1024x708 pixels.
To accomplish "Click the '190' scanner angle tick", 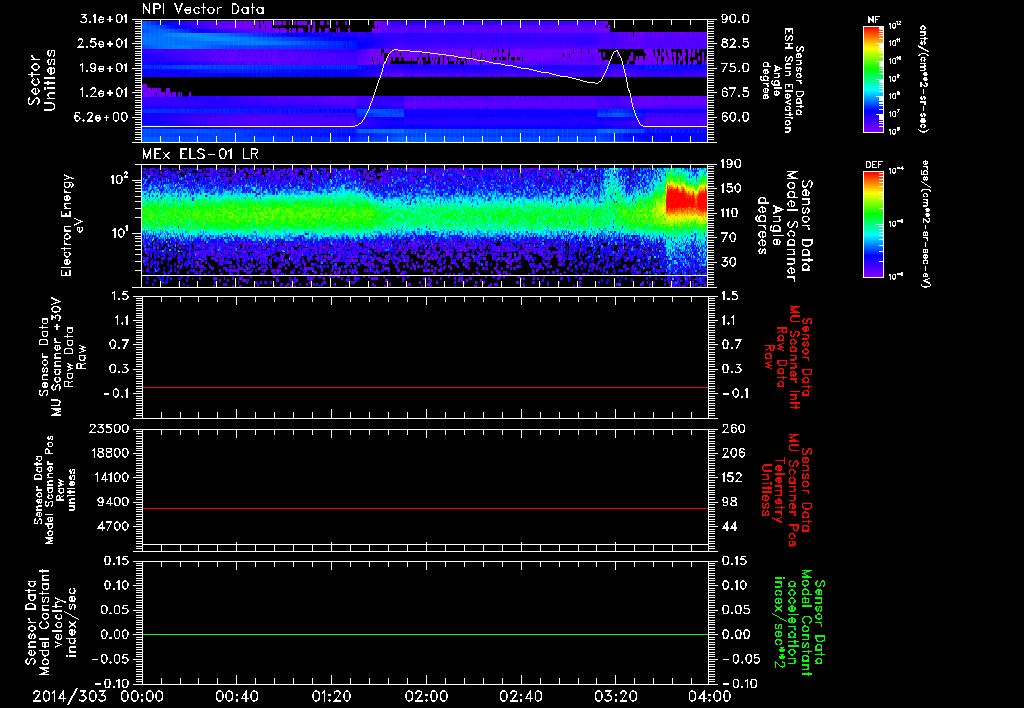I will coord(731,164).
